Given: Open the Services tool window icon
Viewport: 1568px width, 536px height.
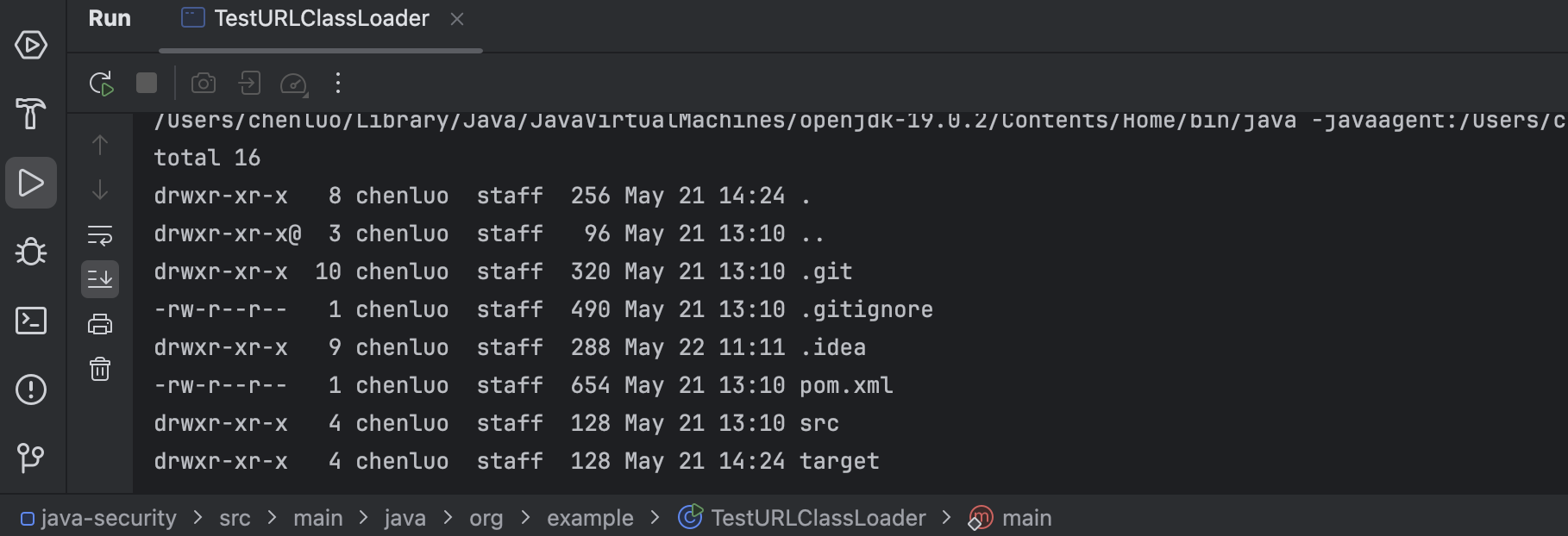Looking at the screenshot, I should pyautogui.click(x=31, y=45).
